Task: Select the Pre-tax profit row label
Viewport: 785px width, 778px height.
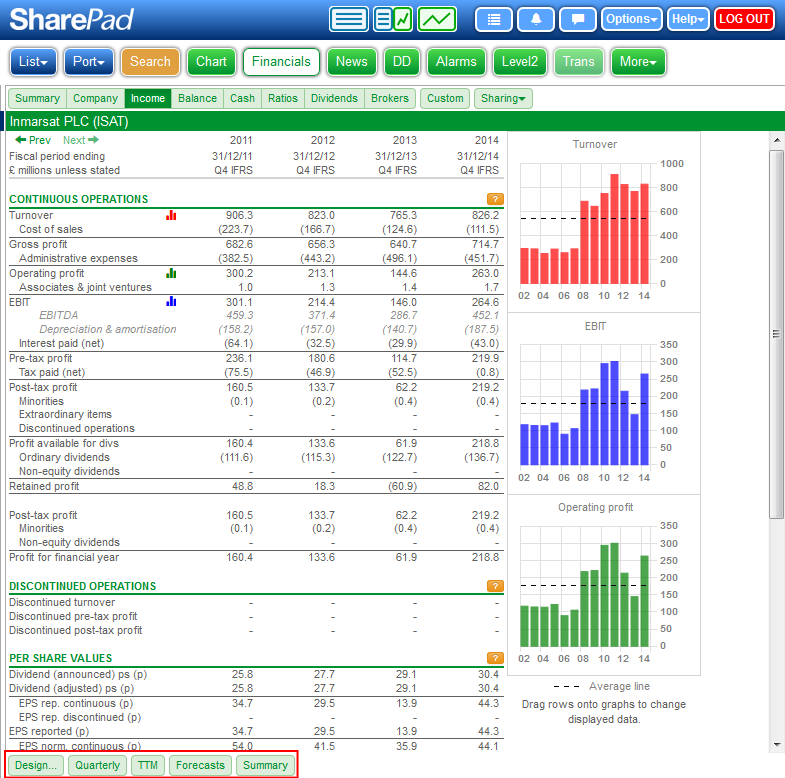Action: pos(41,358)
